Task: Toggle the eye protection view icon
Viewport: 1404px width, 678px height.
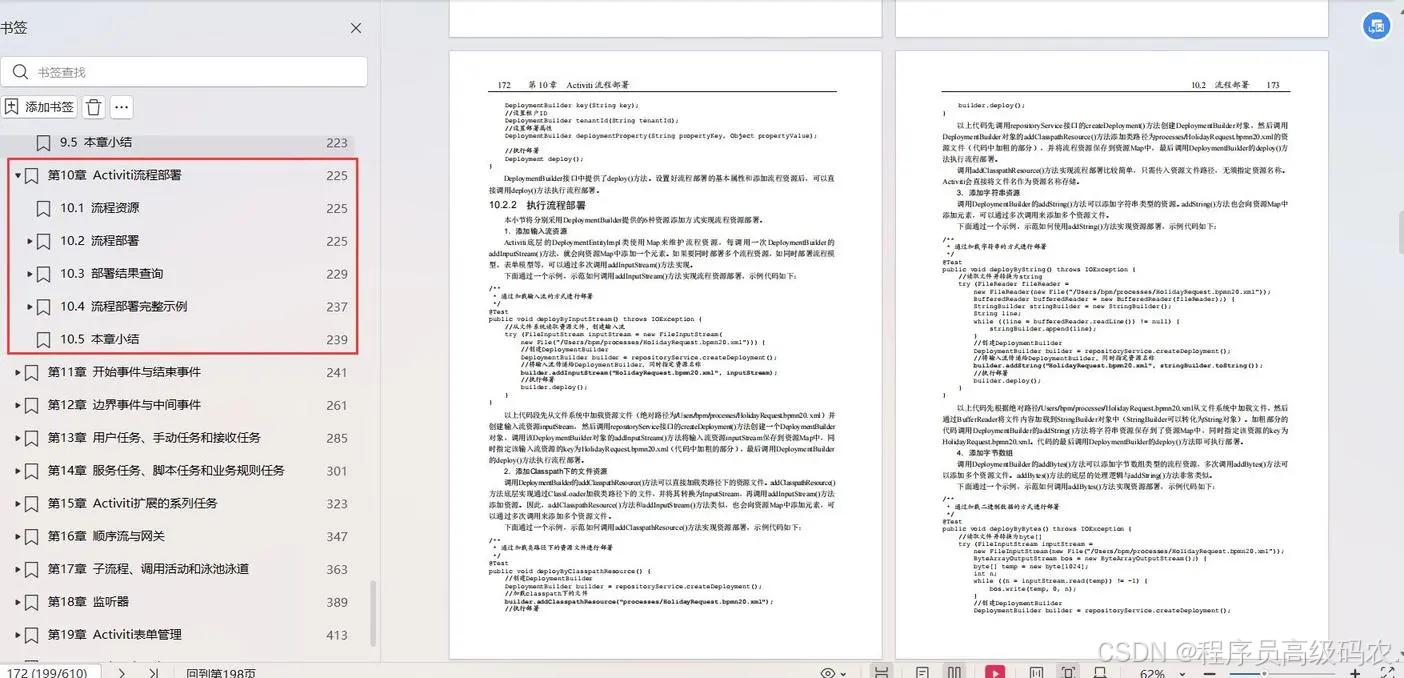Action: [828, 673]
